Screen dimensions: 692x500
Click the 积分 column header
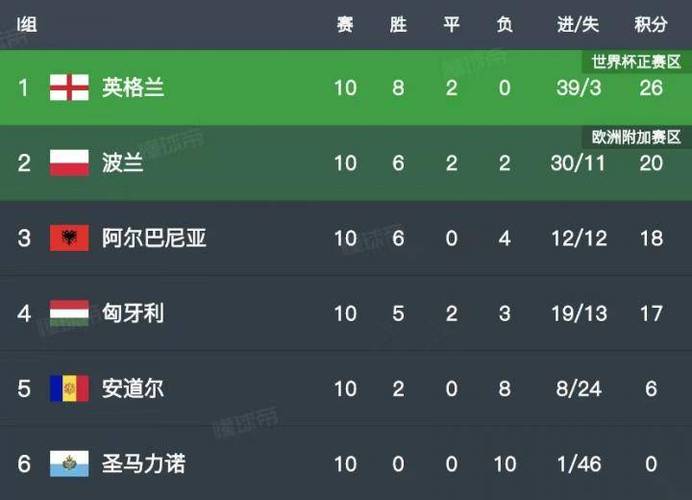tap(651, 24)
